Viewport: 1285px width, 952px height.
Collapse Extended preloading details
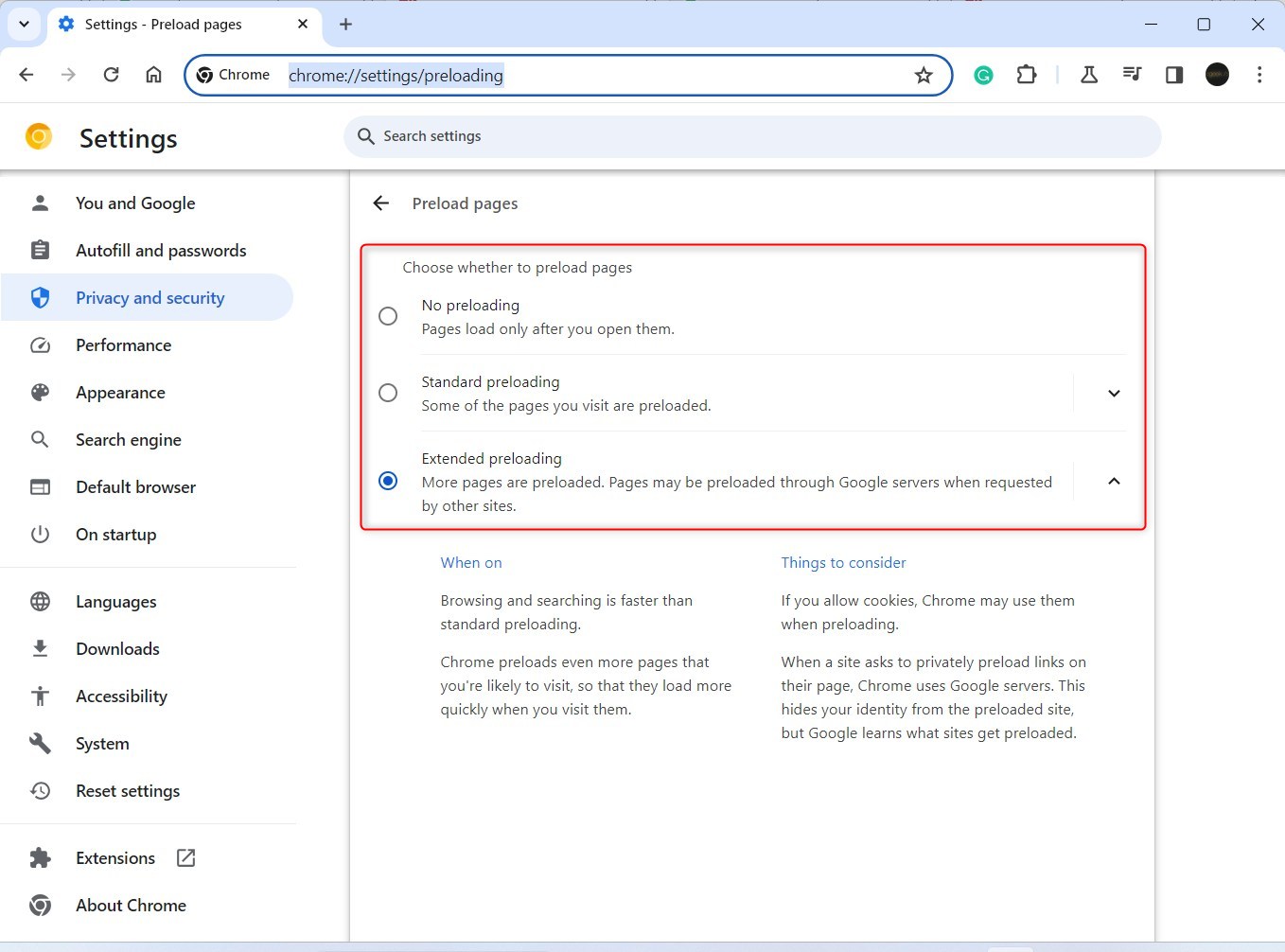click(x=1114, y=481)
